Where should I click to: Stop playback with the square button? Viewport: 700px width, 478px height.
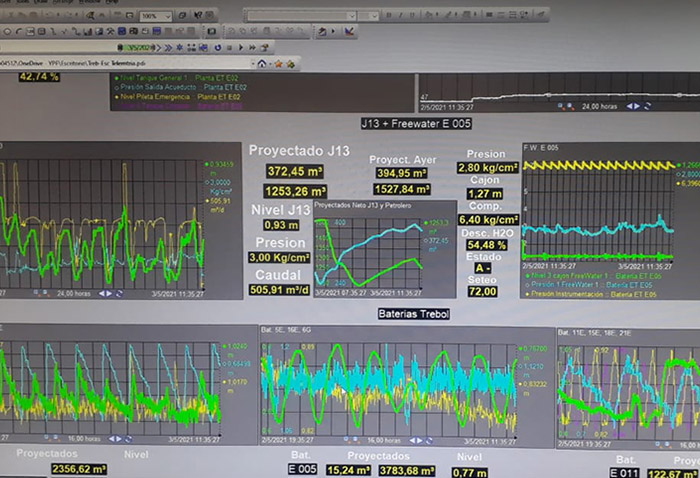click(229, 47)
